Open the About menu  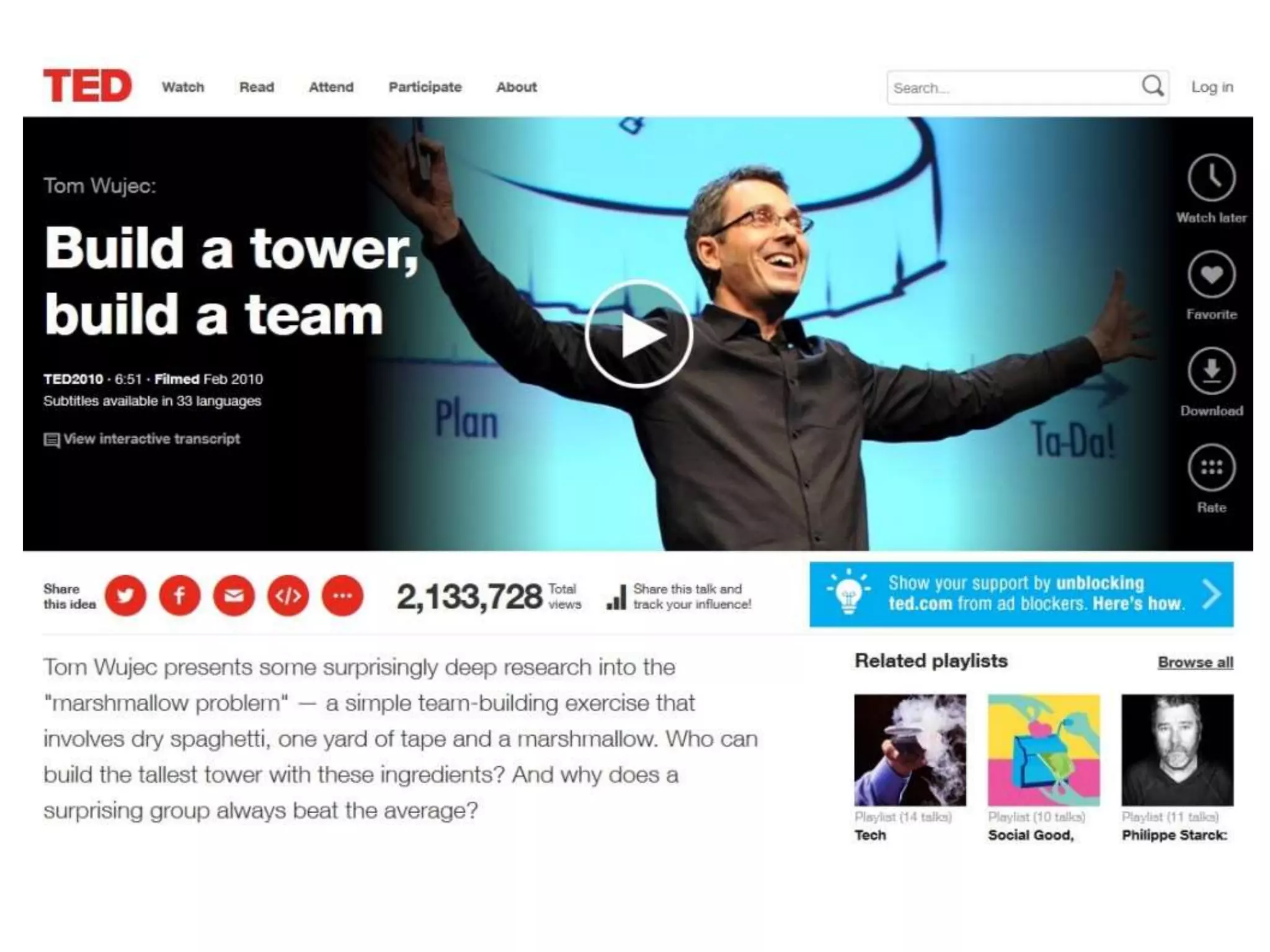point(516,87)
